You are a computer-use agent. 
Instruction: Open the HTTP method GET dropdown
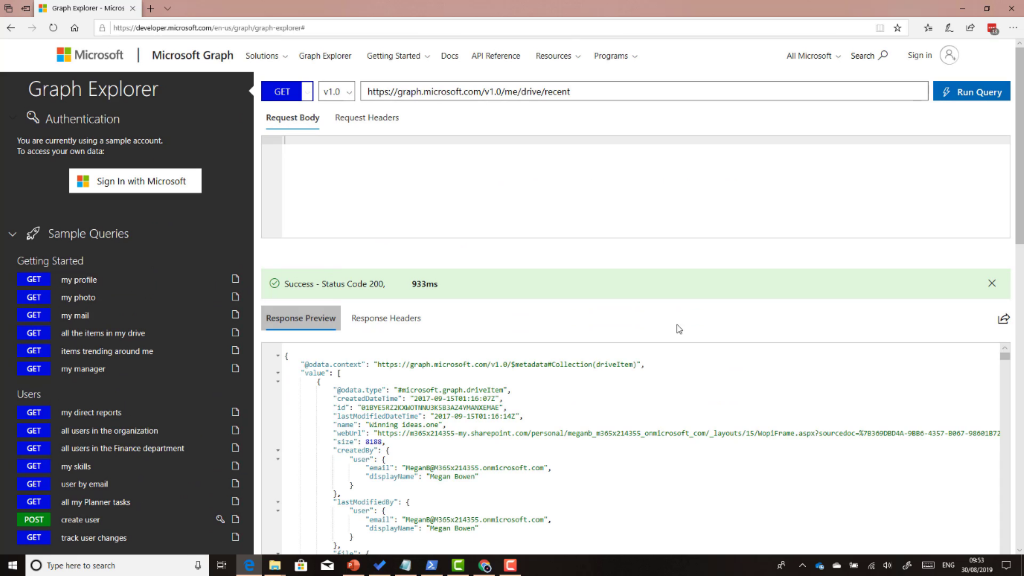coord(307,91)
